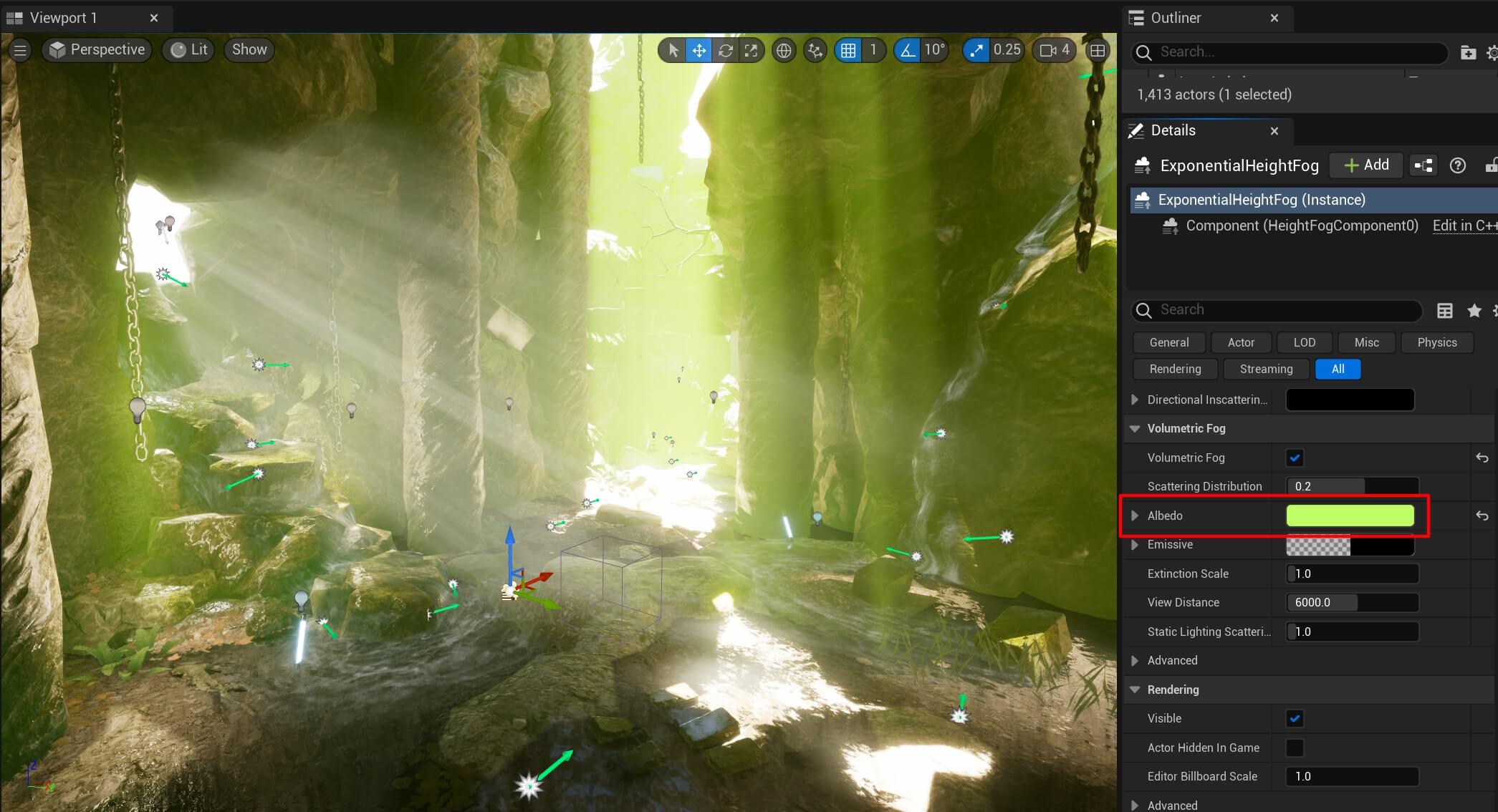Screen dimensions: 1498x812
Task: Select the Move tool in the viewport toolbar
Action: click(698, 50)
